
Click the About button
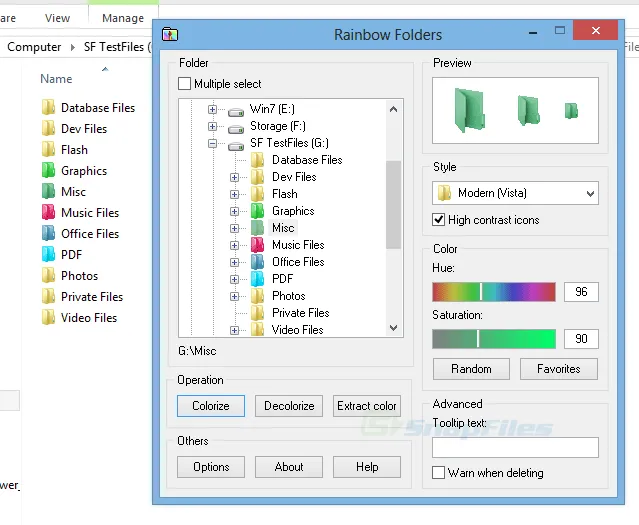[289, 467]
